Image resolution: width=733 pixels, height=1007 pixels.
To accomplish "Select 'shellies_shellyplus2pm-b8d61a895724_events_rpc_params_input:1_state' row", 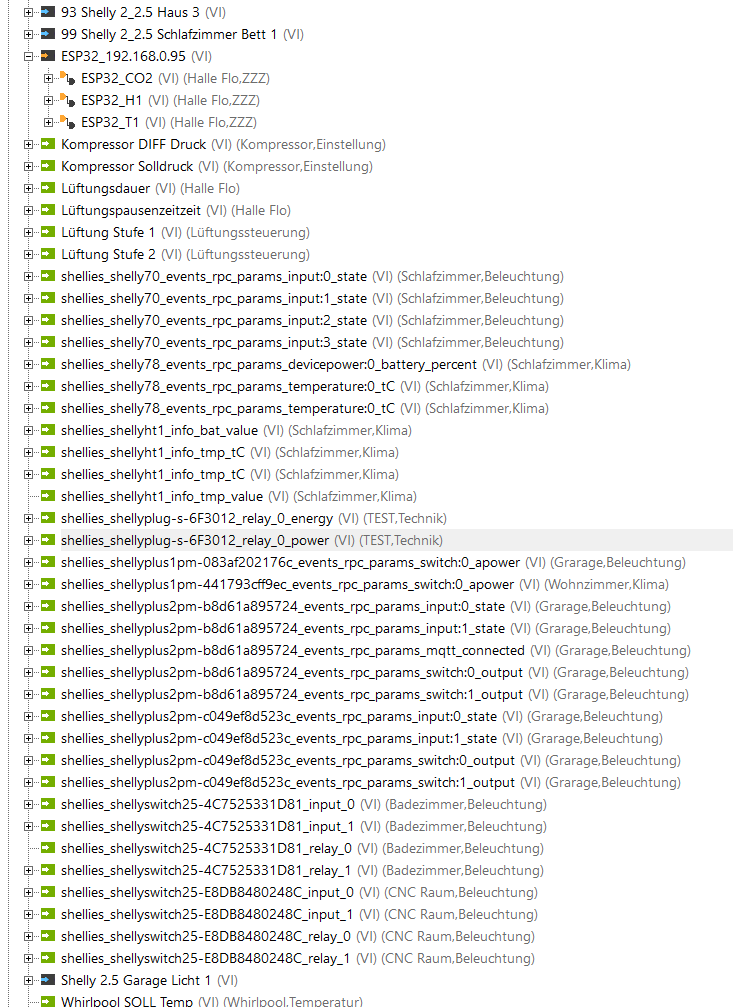I will (366, 628).
